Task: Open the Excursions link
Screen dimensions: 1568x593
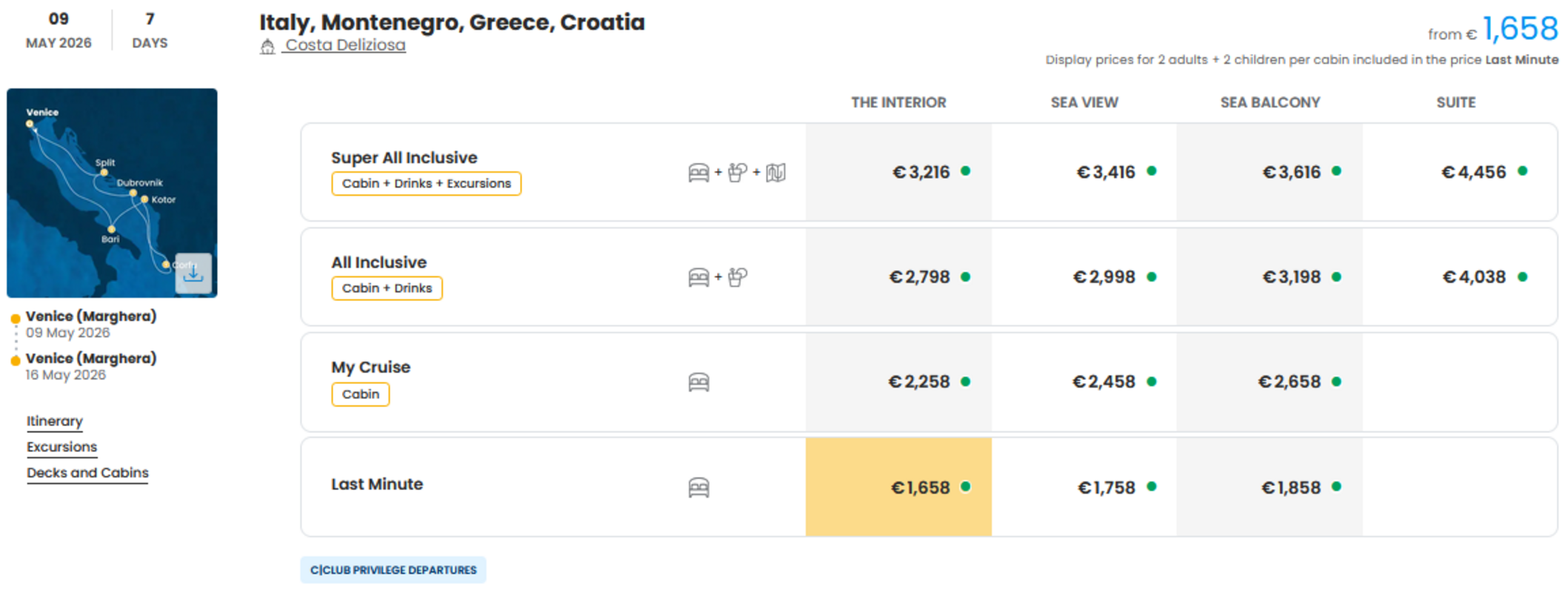Action: 62,447
